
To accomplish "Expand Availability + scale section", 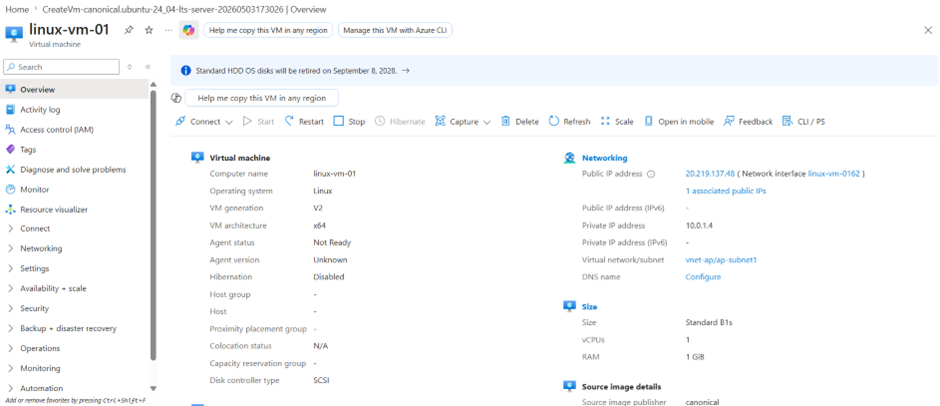I will [x=10, y=288].
